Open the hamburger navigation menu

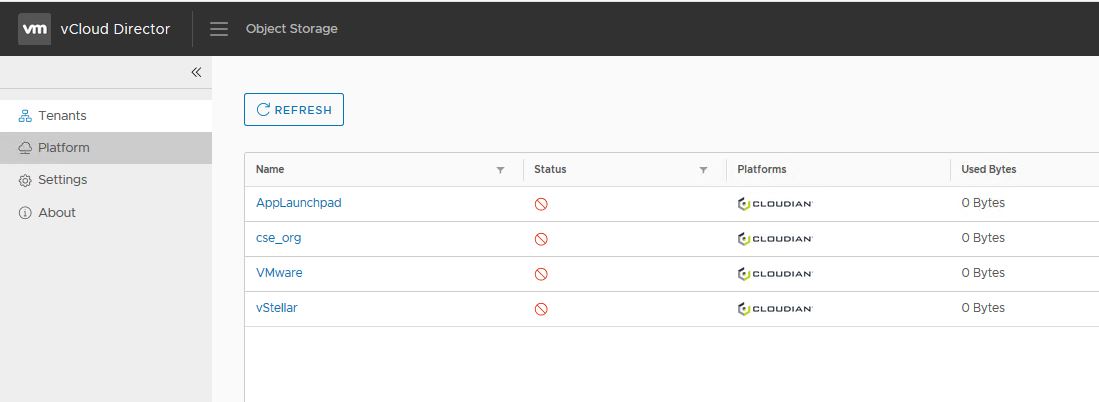[219, 29]
